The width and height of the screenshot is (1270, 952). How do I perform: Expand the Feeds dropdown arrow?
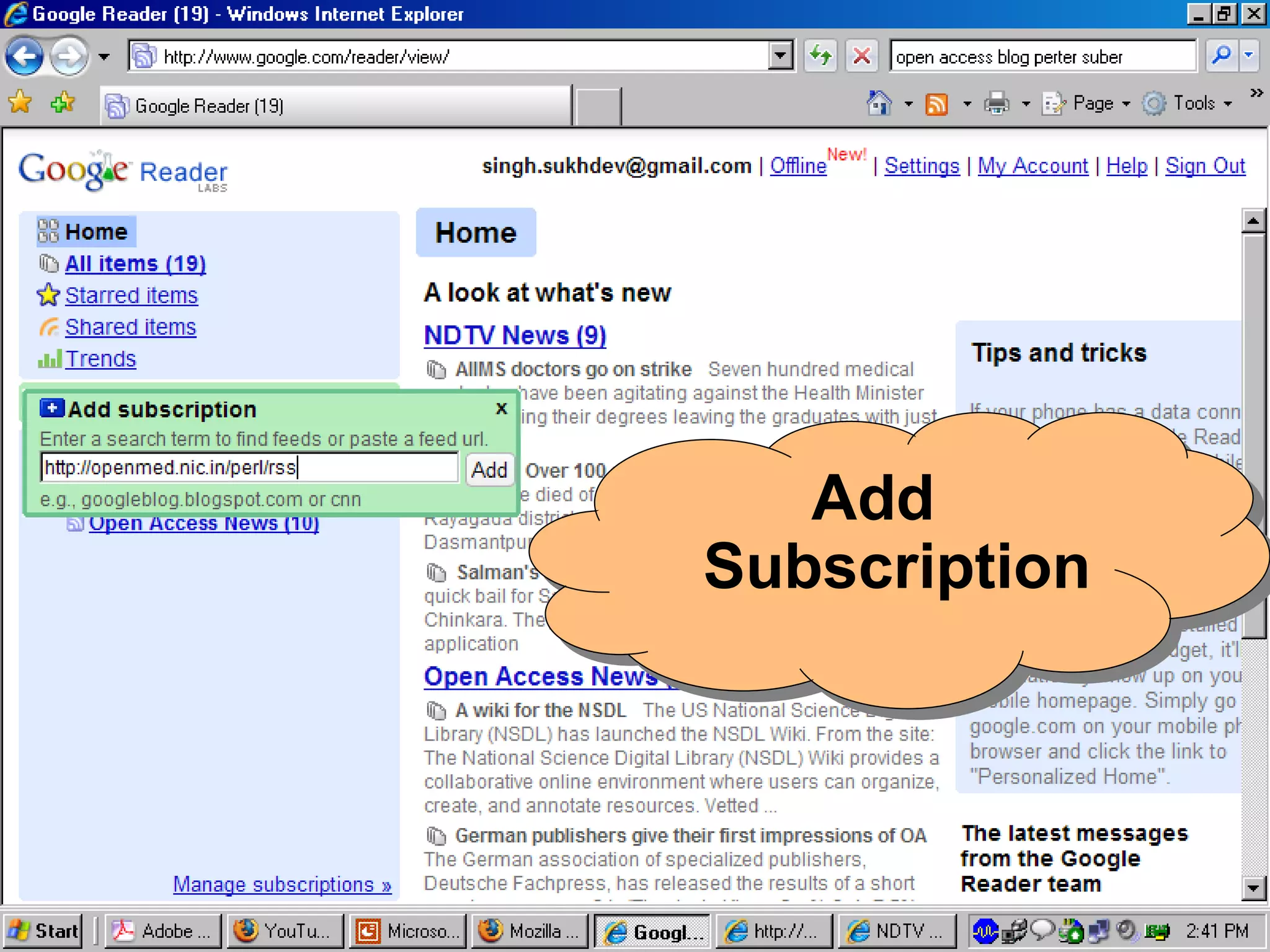coord(967,104)
